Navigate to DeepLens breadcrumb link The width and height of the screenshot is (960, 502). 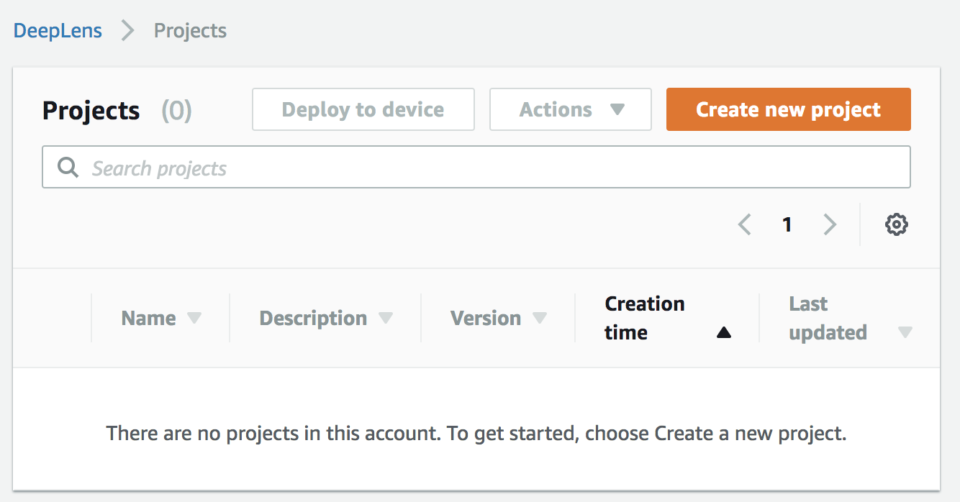click(58, 31)
